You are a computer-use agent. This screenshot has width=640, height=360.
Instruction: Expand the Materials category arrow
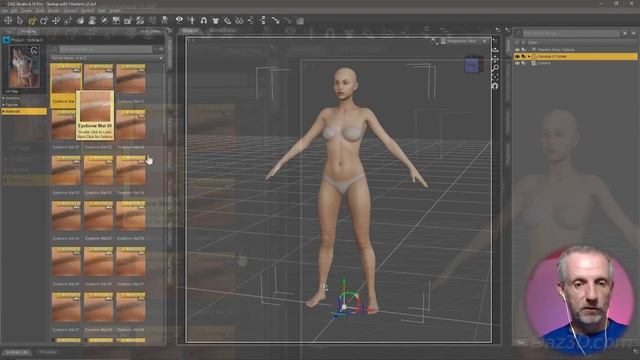pos(4,111)
